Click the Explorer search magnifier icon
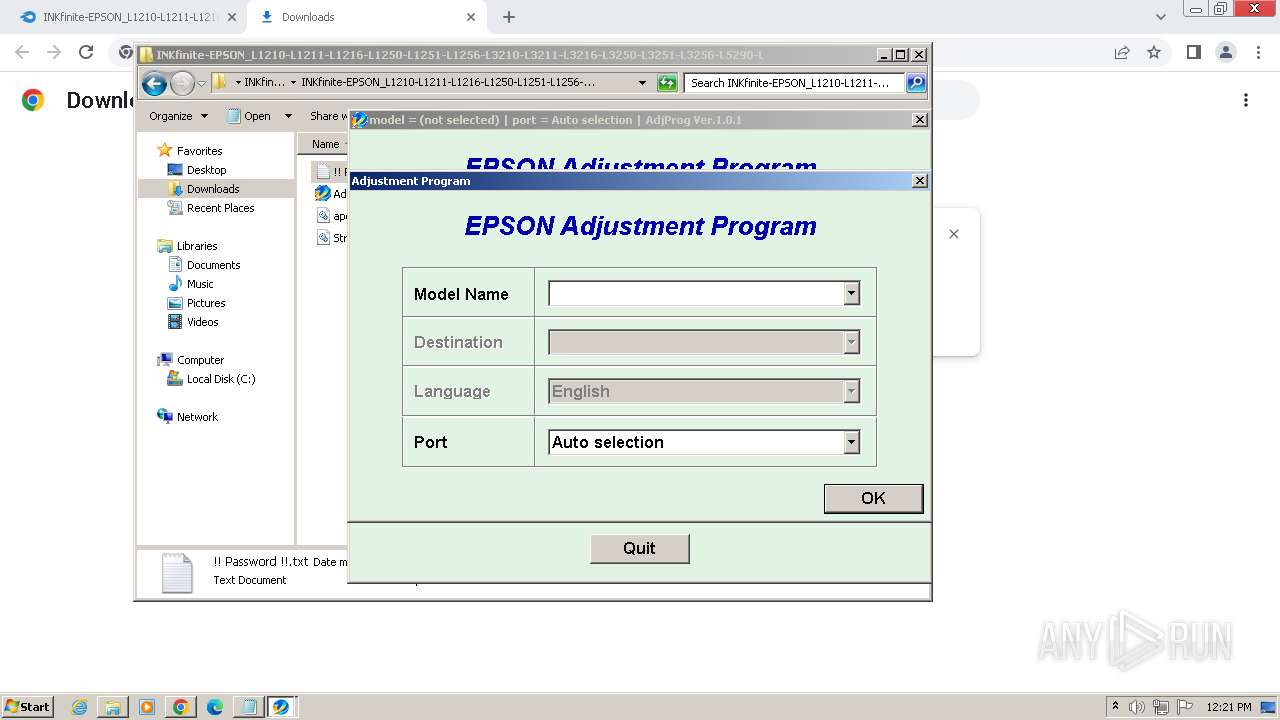The image size is (1280, 720). click(916, 83)
